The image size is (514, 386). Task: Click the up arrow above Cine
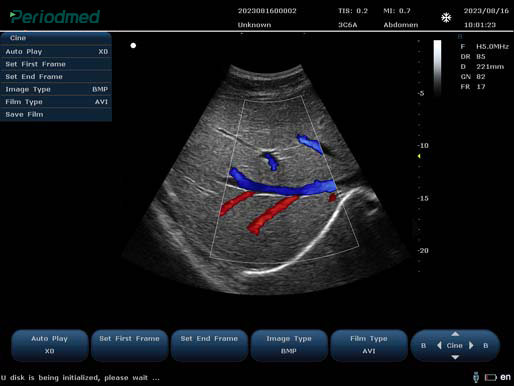click(455, 334)
